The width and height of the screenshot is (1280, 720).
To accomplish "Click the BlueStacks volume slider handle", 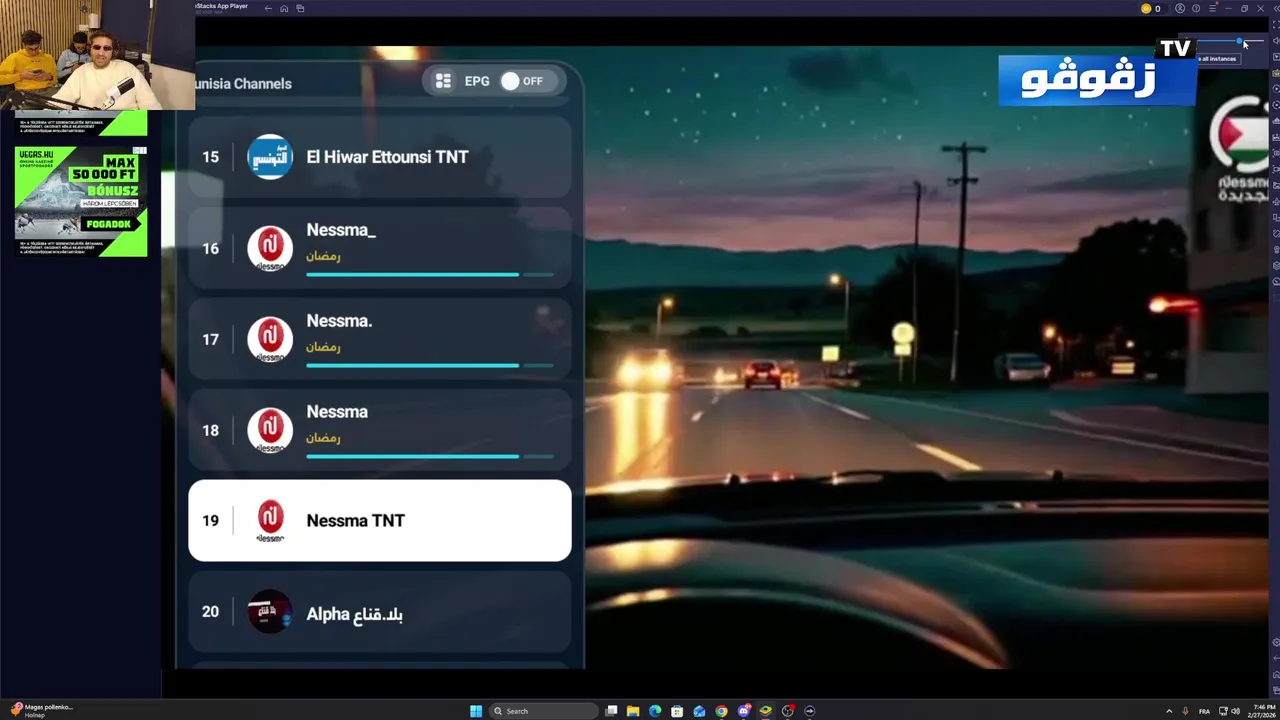I will pyautogui.click(x=1240, y=43).
